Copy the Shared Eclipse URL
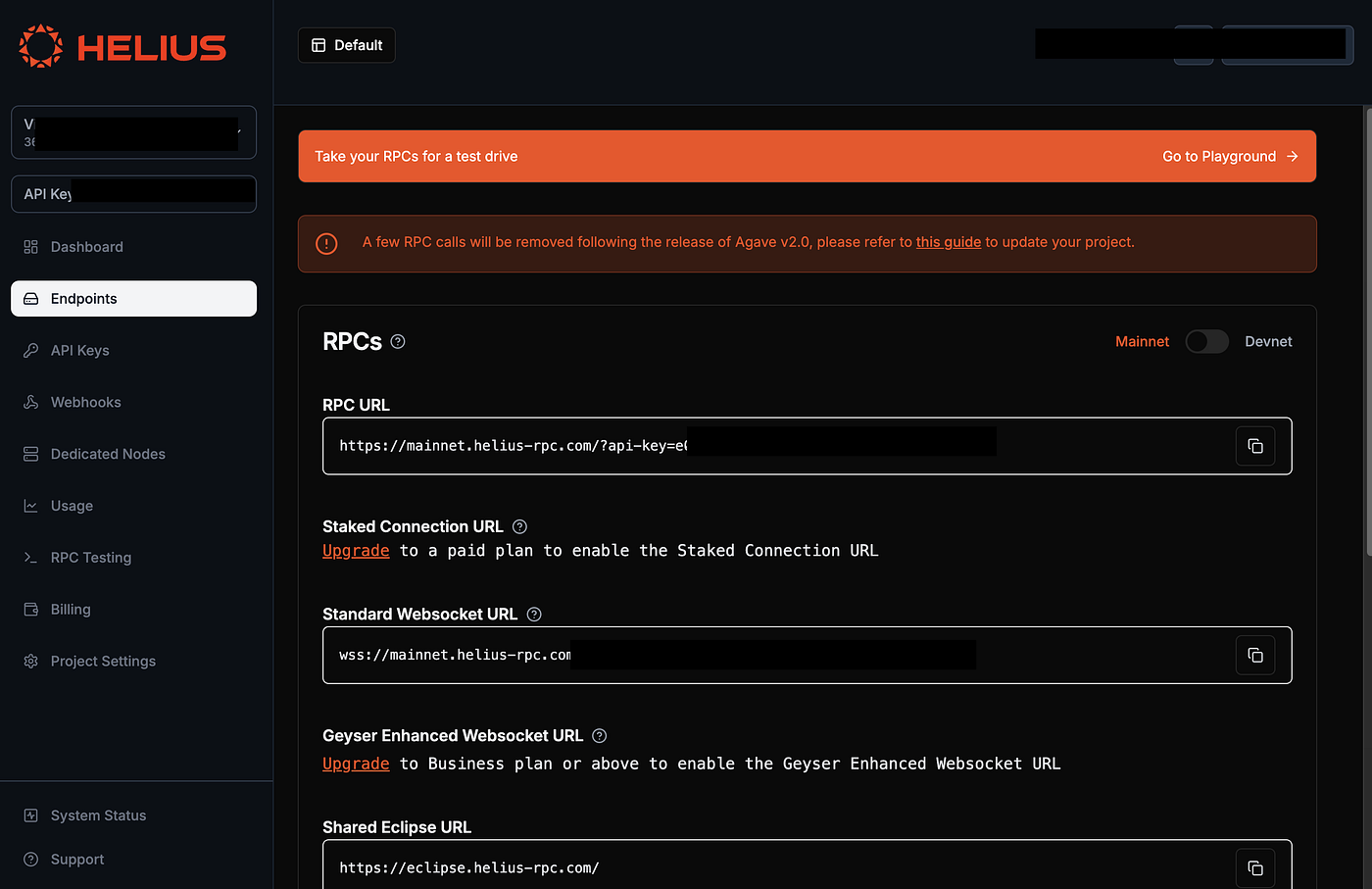The height and width of the screenshot is (889, 1372). 1255,868
